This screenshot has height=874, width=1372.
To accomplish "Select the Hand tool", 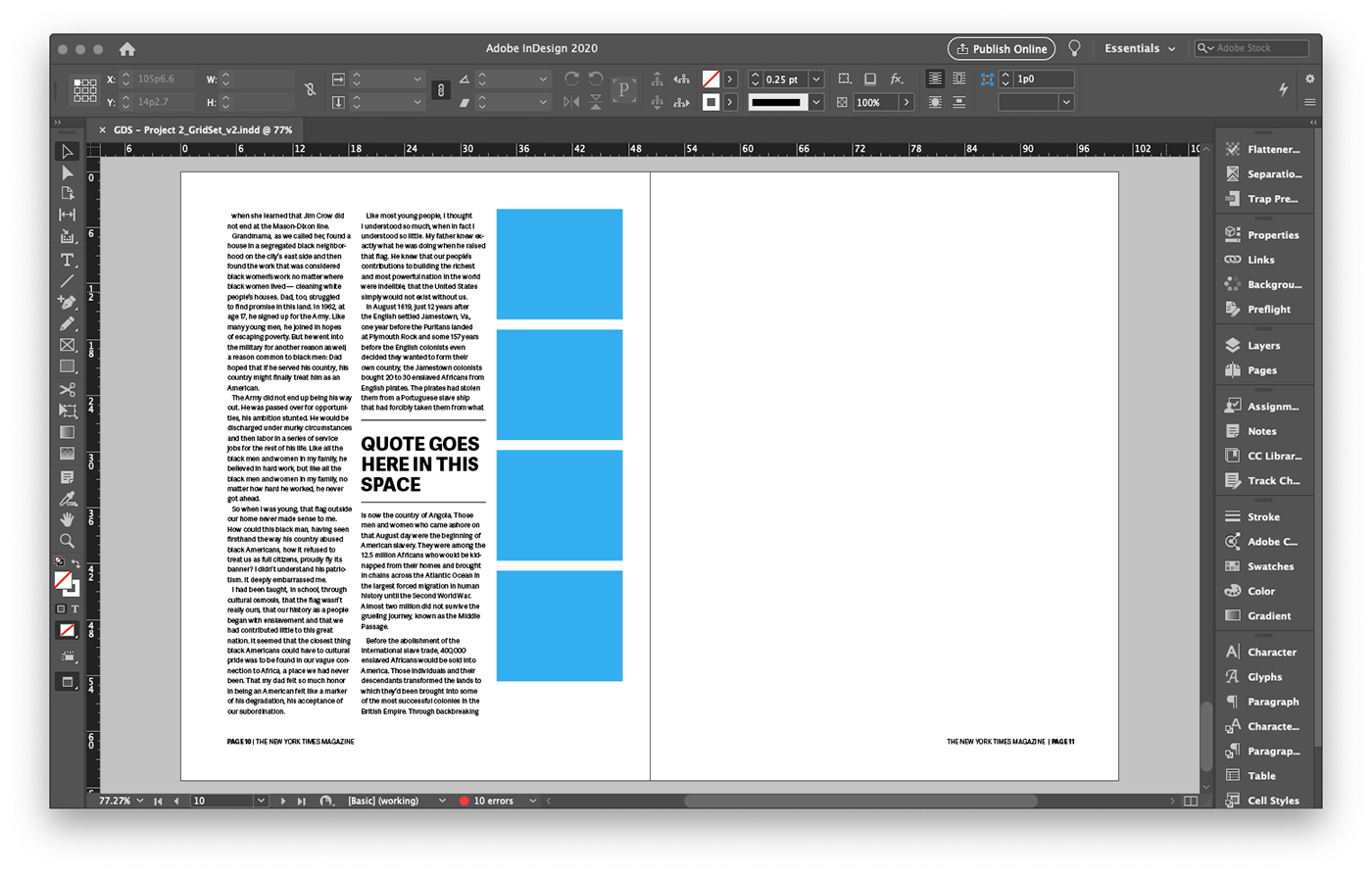I will point(67,519).
